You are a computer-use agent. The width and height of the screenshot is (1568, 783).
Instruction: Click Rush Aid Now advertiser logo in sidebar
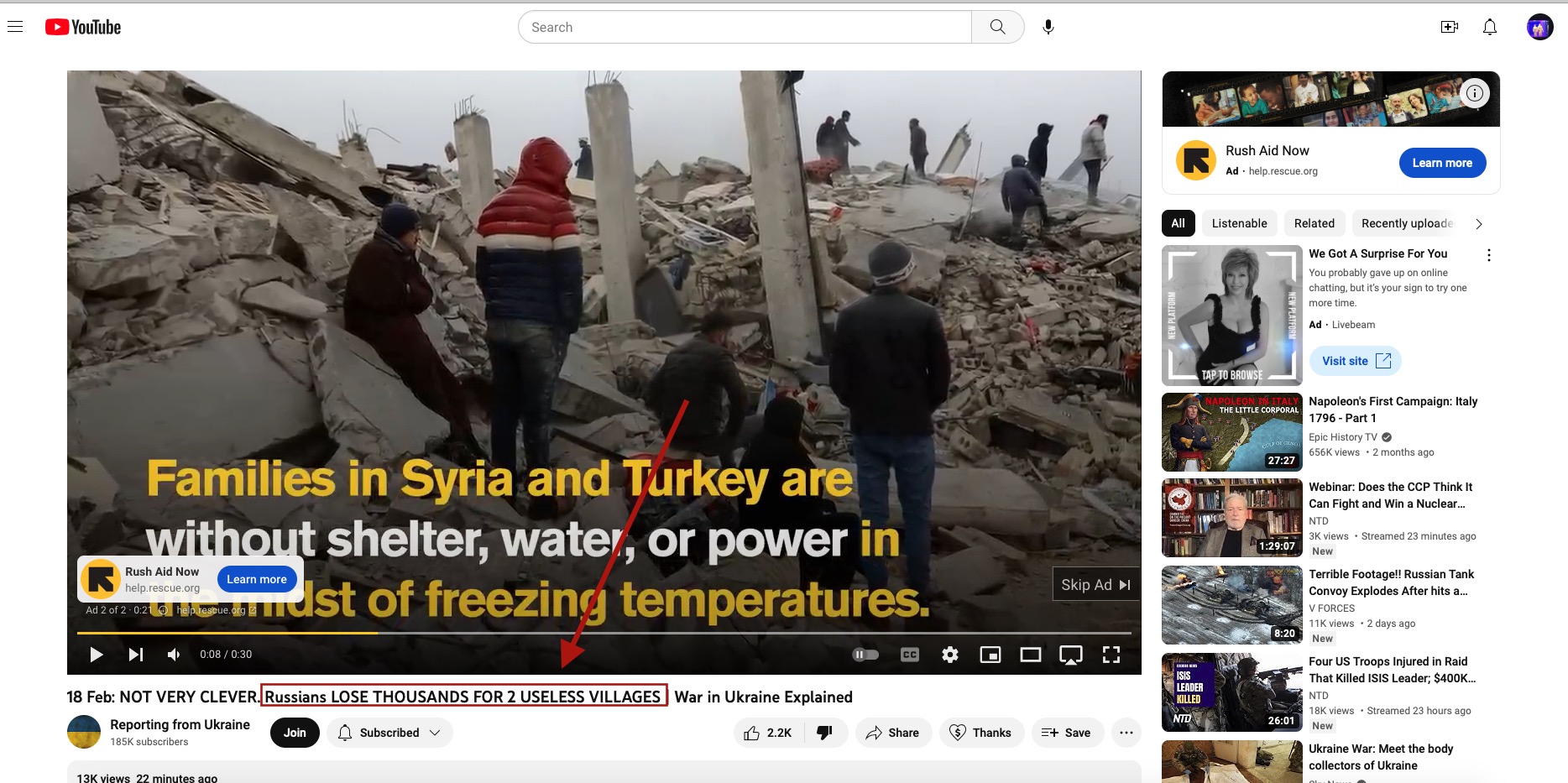point(1196,160)
